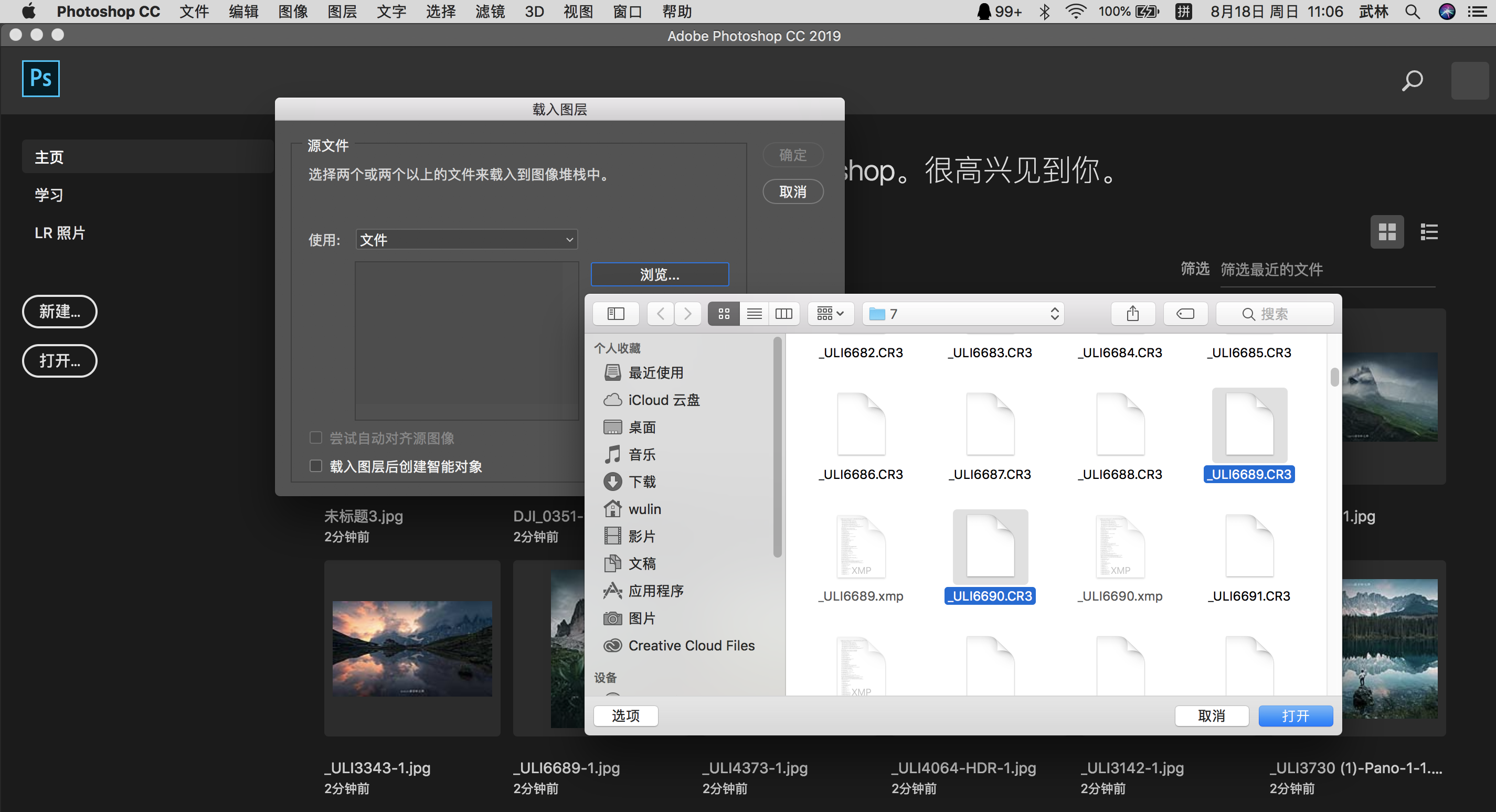This screenshot has height=812, width=1496.
Task: Select column view in file dialog
Action: (x=783, y=314)
